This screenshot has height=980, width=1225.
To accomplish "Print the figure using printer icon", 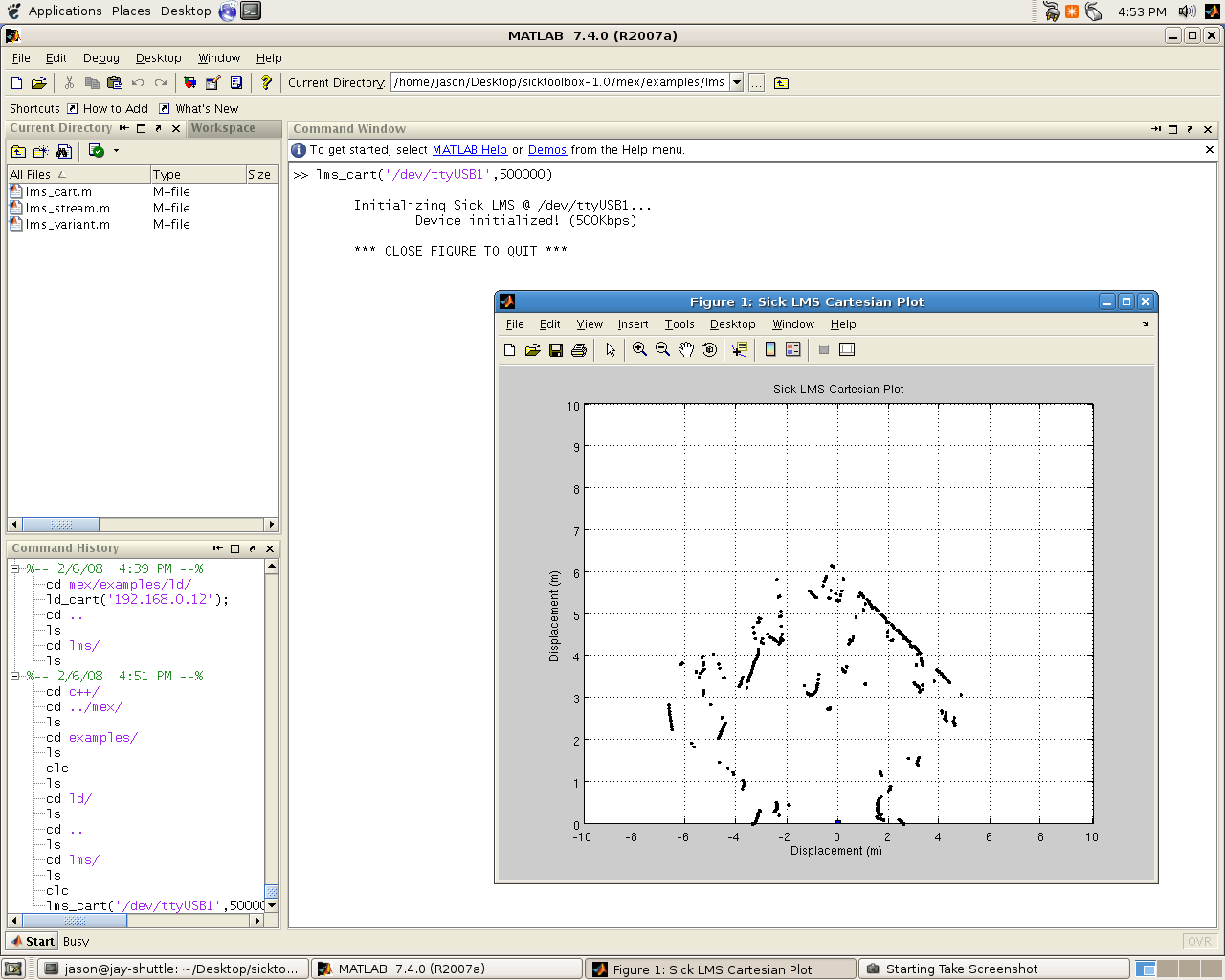I will point(579,350).
